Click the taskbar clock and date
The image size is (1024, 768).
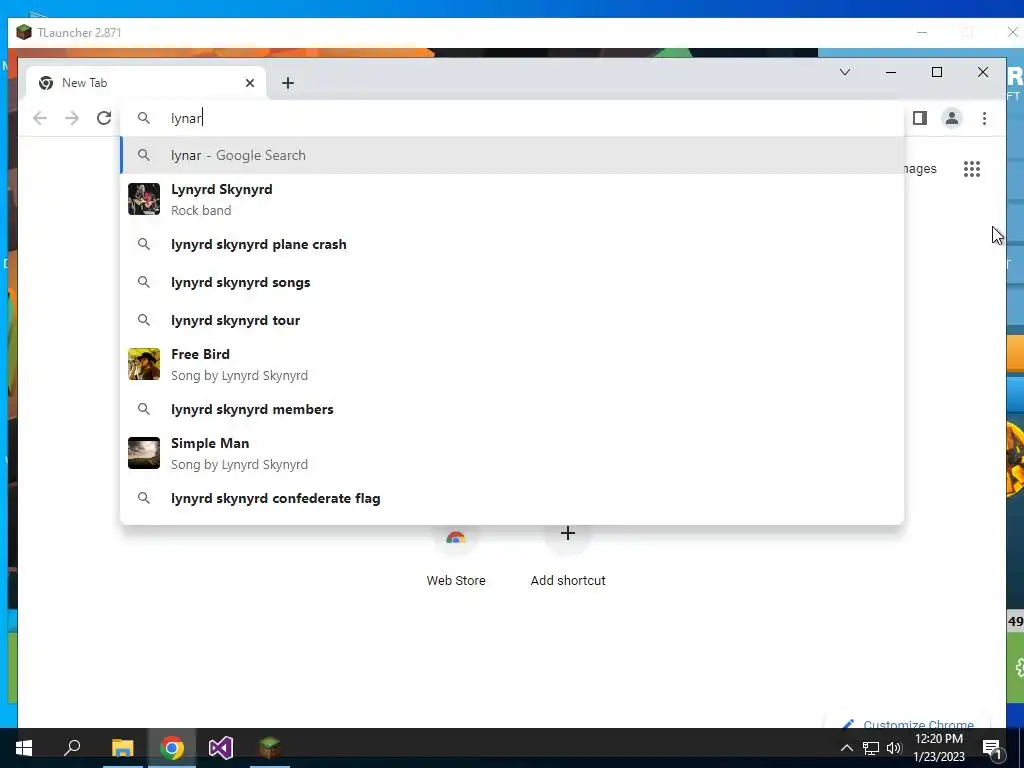(939, 748)
